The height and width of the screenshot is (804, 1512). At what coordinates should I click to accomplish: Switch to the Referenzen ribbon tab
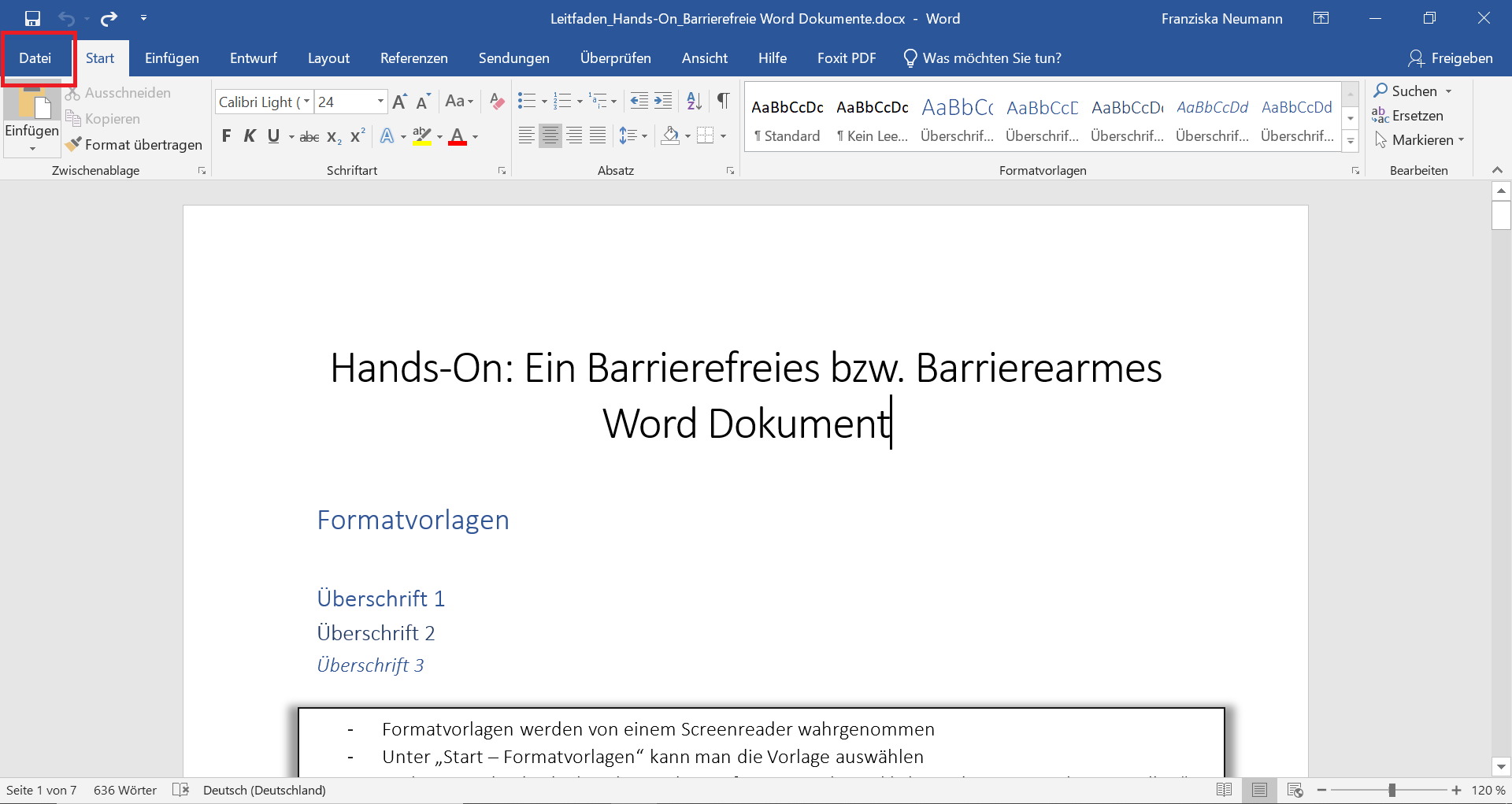coord(413,57)
